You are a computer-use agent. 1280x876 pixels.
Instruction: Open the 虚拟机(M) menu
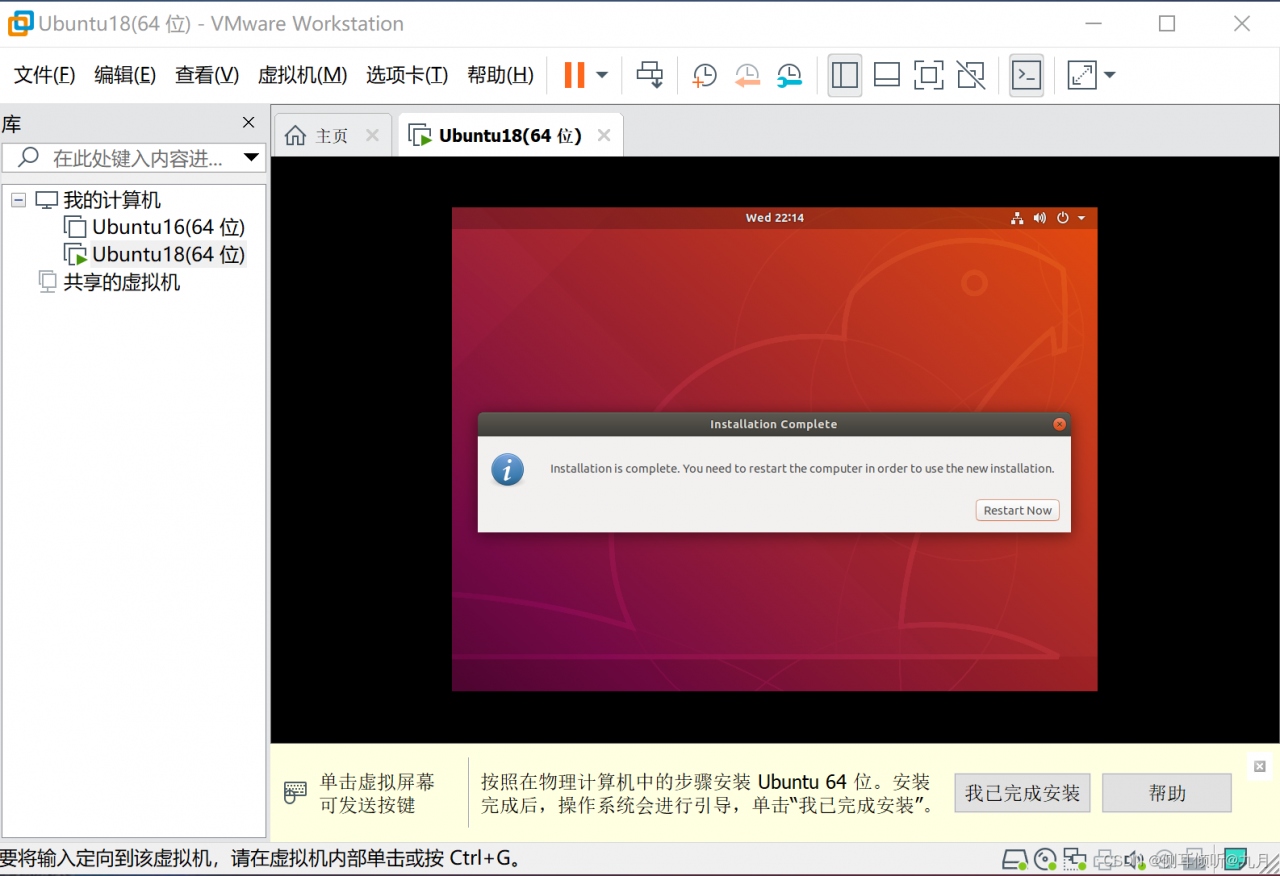pyautogui.click(x=302, y=75)
